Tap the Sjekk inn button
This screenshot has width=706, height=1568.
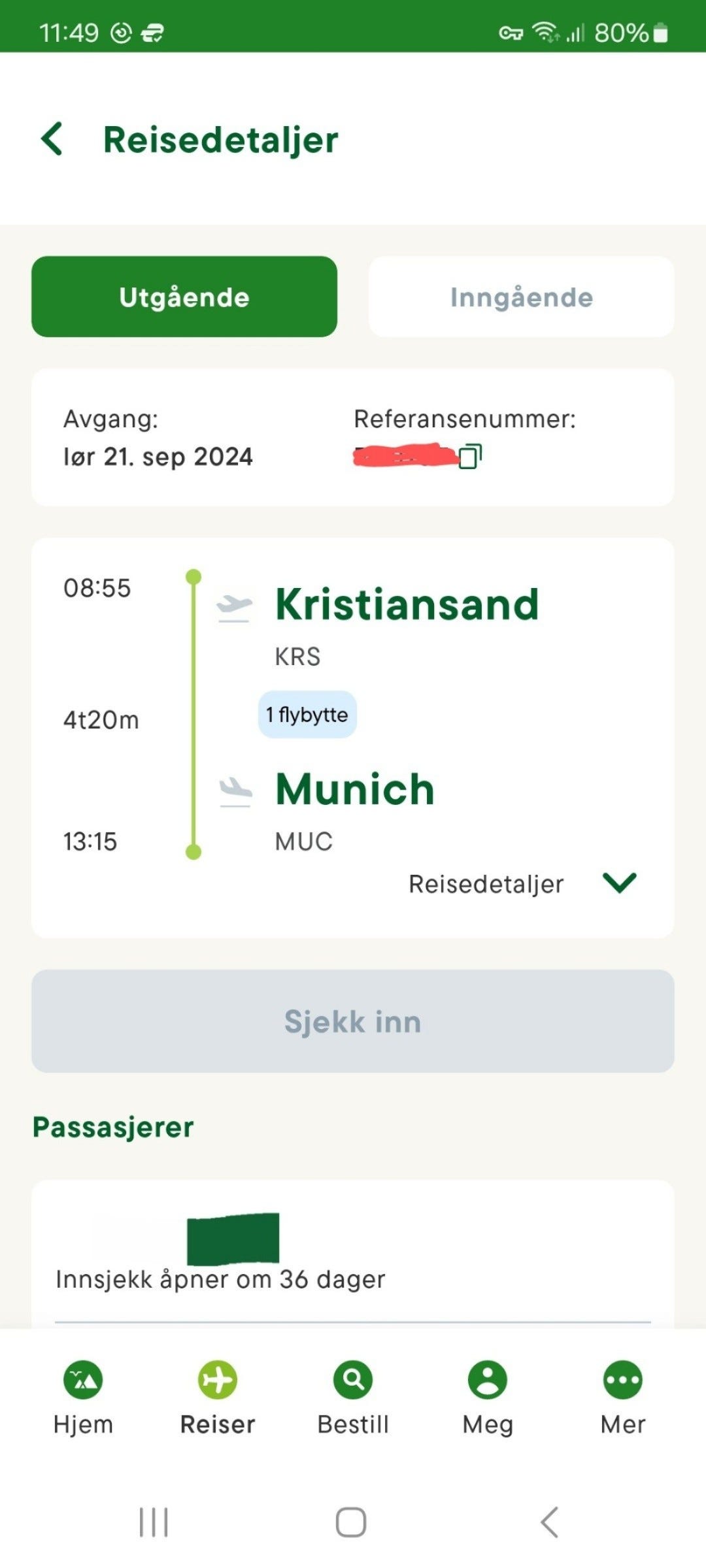click(353, 1021)
